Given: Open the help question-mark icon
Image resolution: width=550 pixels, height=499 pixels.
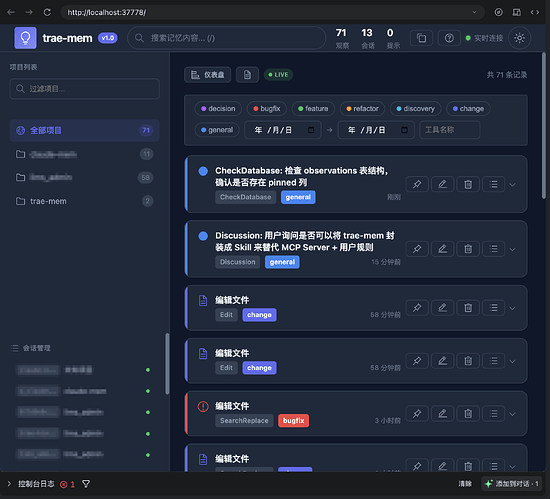Looking at the screenshot, I should tap(449, 38).
